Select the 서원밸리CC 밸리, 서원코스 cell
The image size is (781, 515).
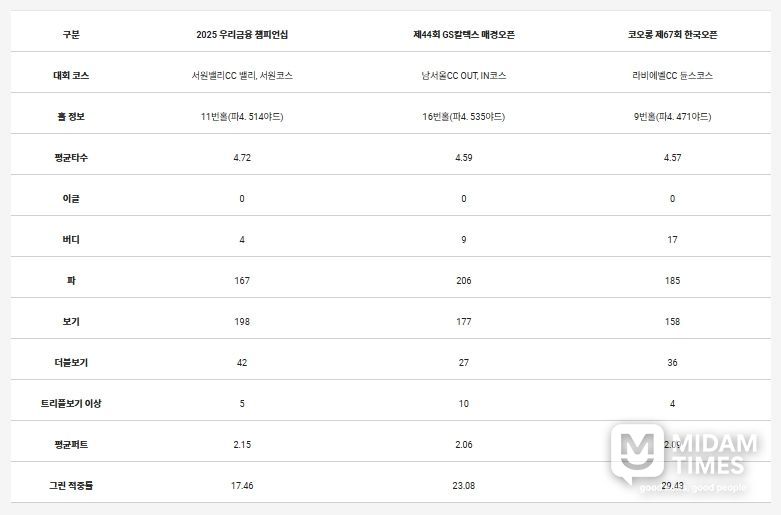pos(242,75)
